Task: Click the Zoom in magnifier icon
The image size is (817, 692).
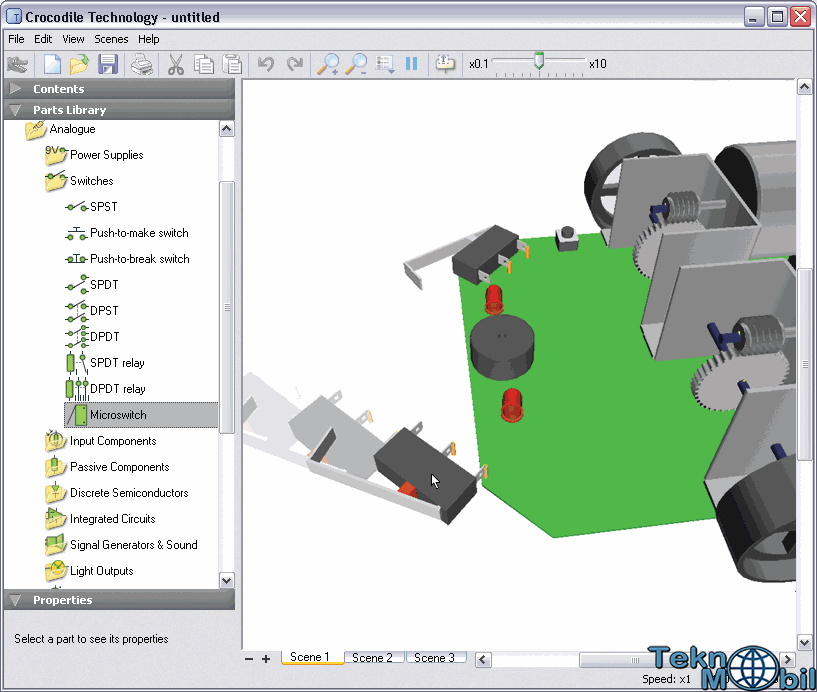Action: pyautogui.click(x=327, y=64)
